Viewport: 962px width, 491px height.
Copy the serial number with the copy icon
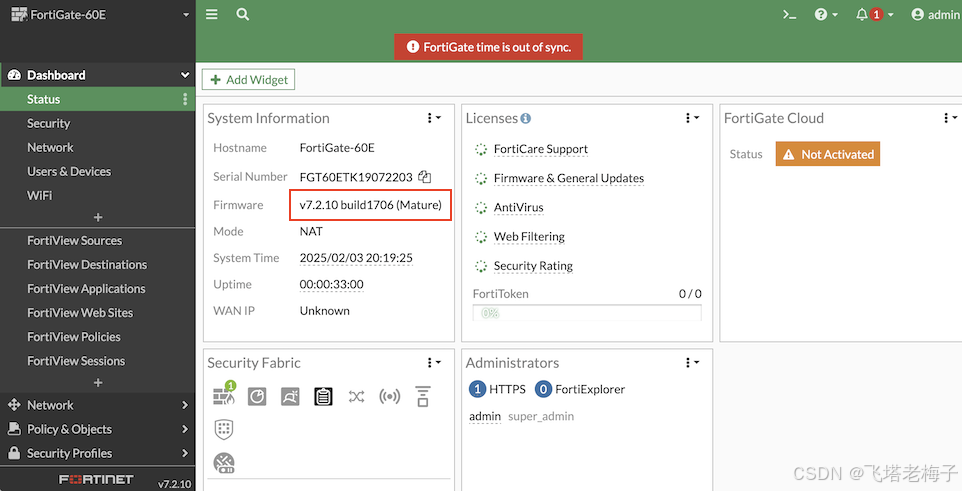pos(425,177)
